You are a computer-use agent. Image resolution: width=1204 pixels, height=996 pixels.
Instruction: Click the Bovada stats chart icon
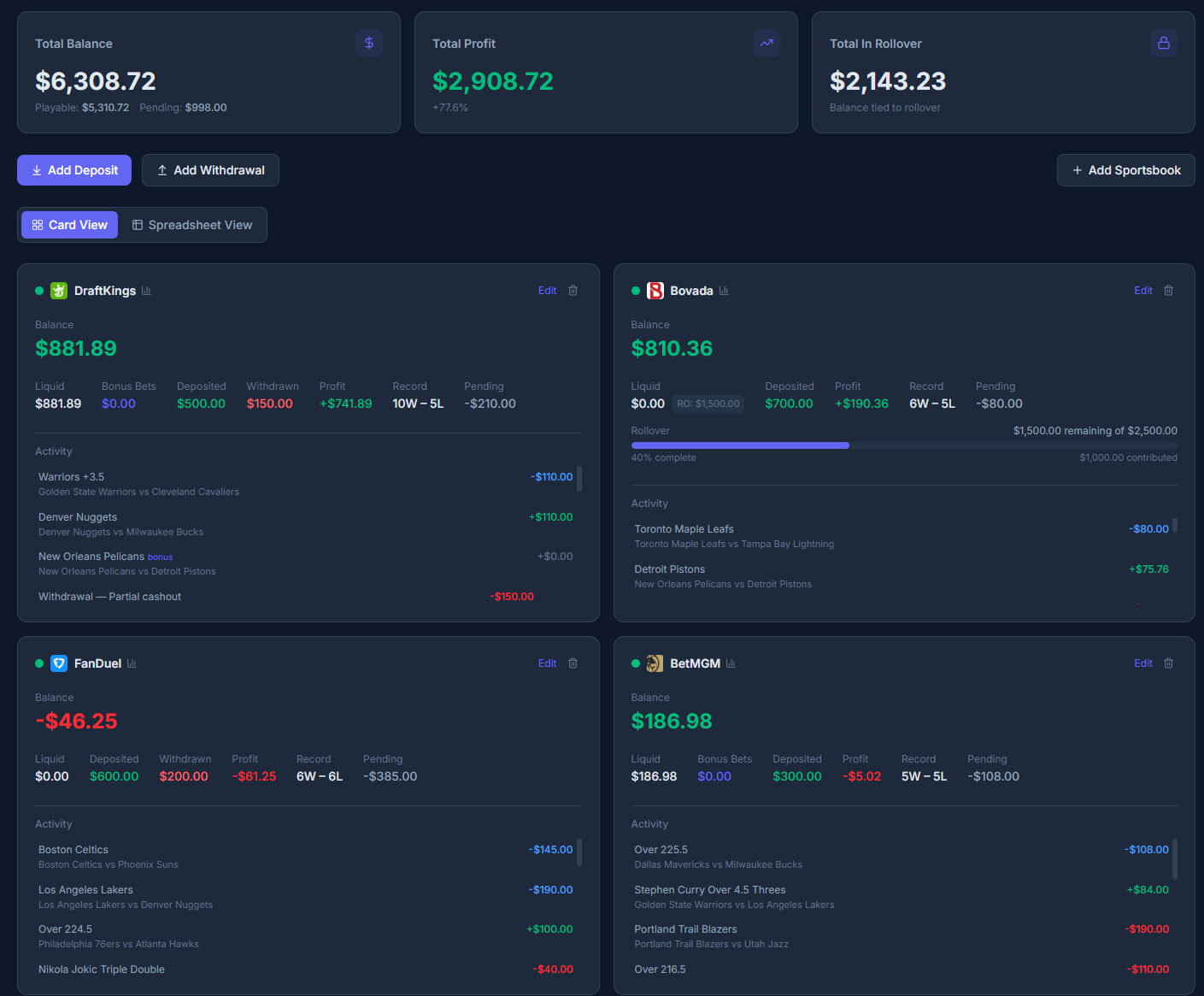coord(724,291)
